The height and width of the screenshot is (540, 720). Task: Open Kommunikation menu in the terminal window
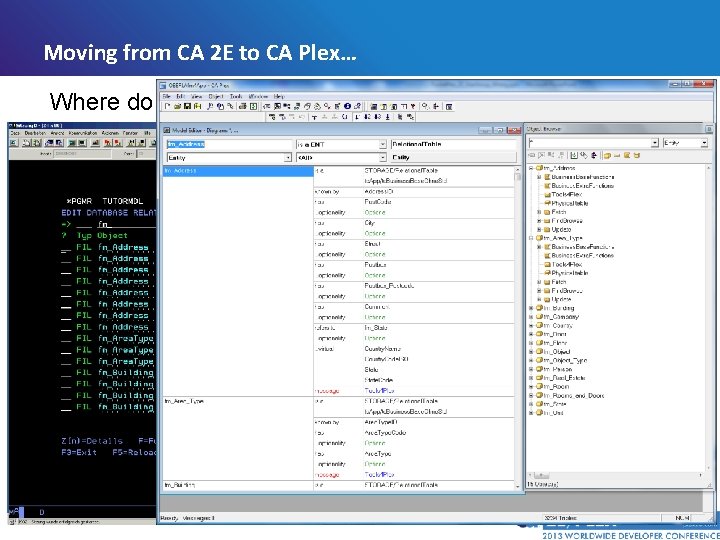(82, 133)
